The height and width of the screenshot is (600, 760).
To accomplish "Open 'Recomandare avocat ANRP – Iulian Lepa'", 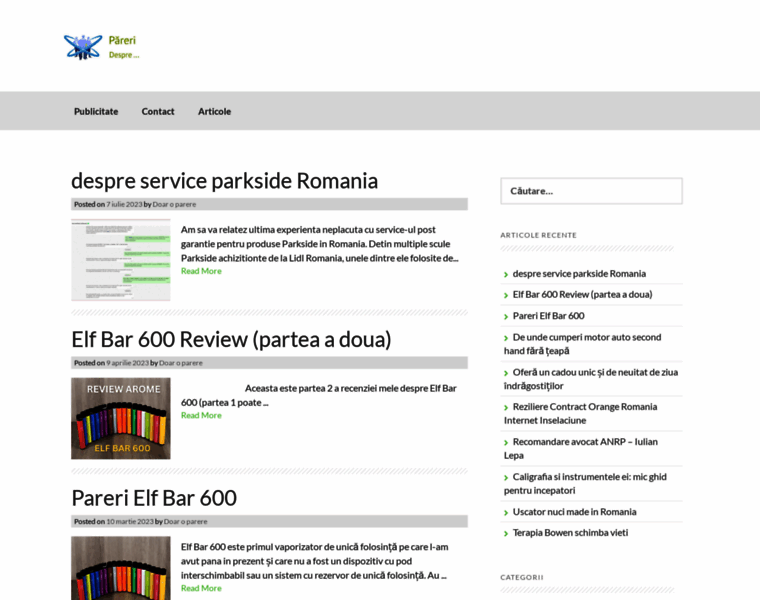I will coord(581,448).
